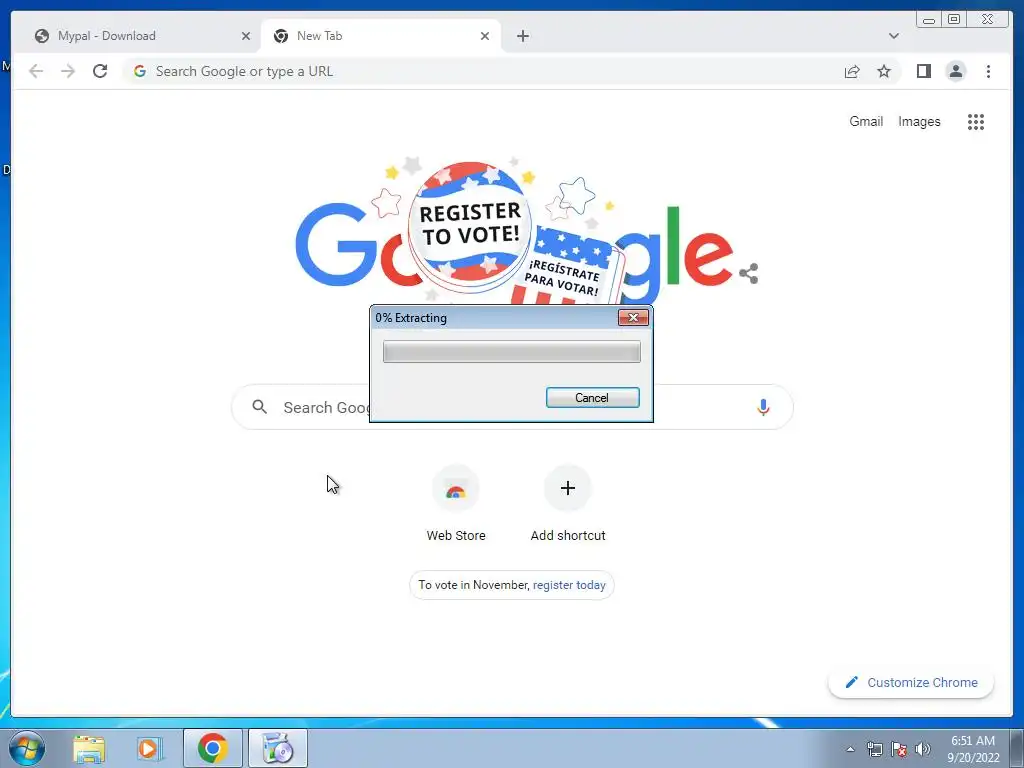Share this page via the share icon
The height and width of the screenshot is (768, 1024).
[x=852, y=71]
